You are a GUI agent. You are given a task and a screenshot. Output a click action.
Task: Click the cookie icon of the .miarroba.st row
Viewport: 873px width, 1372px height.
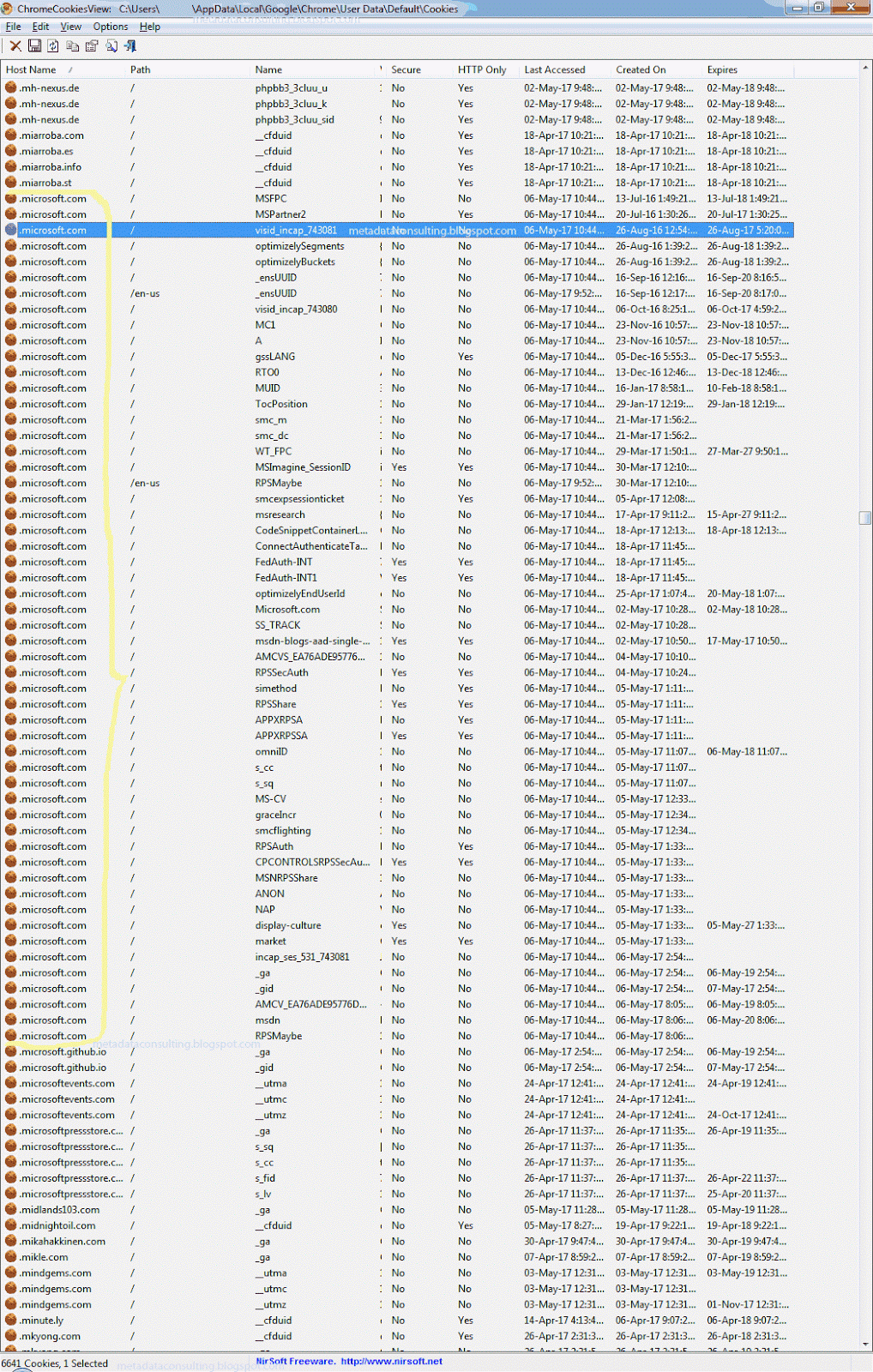click(11, 183)
